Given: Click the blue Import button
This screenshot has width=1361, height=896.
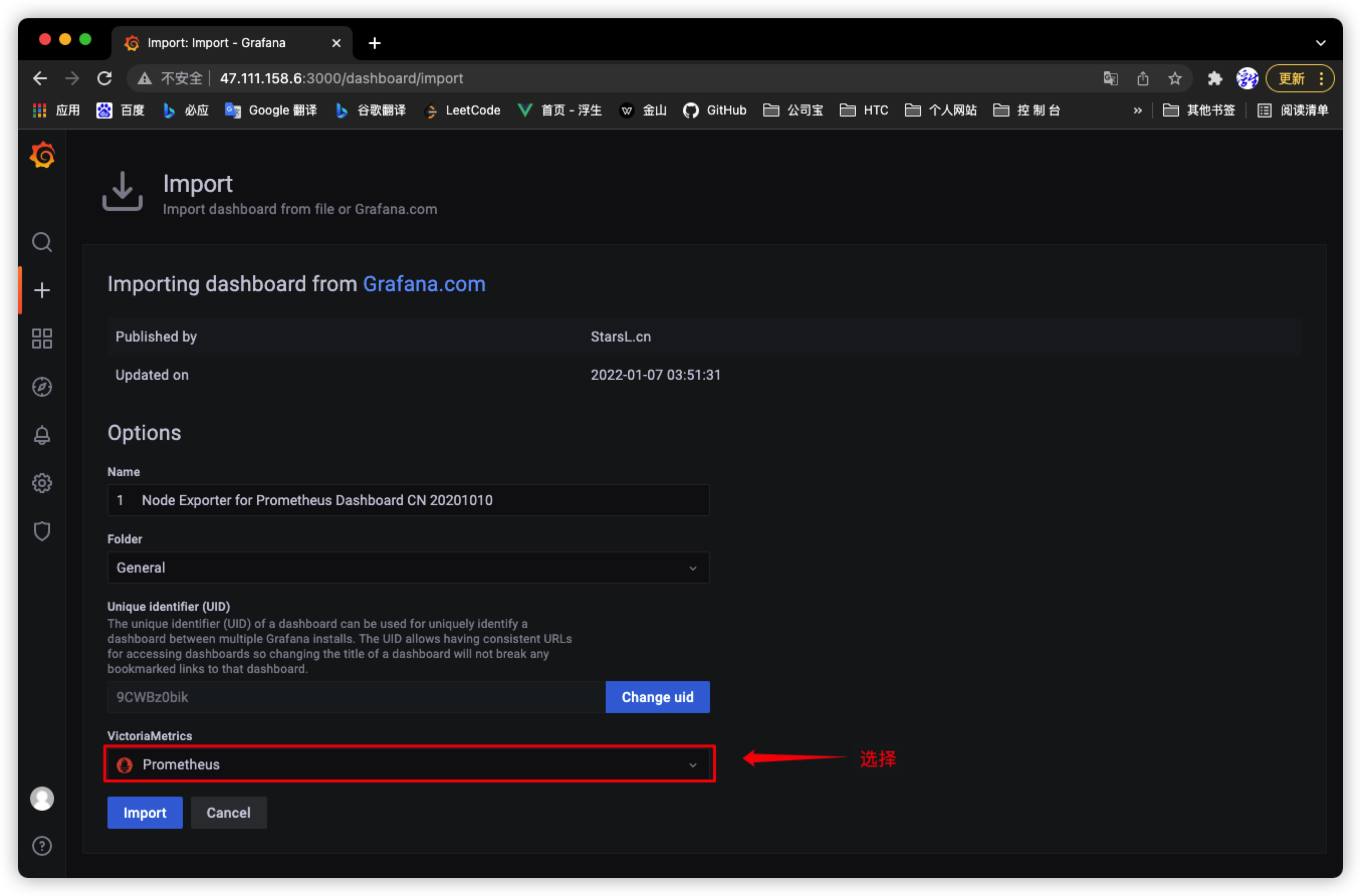Looking at the screenshot, I should point(145,812).
